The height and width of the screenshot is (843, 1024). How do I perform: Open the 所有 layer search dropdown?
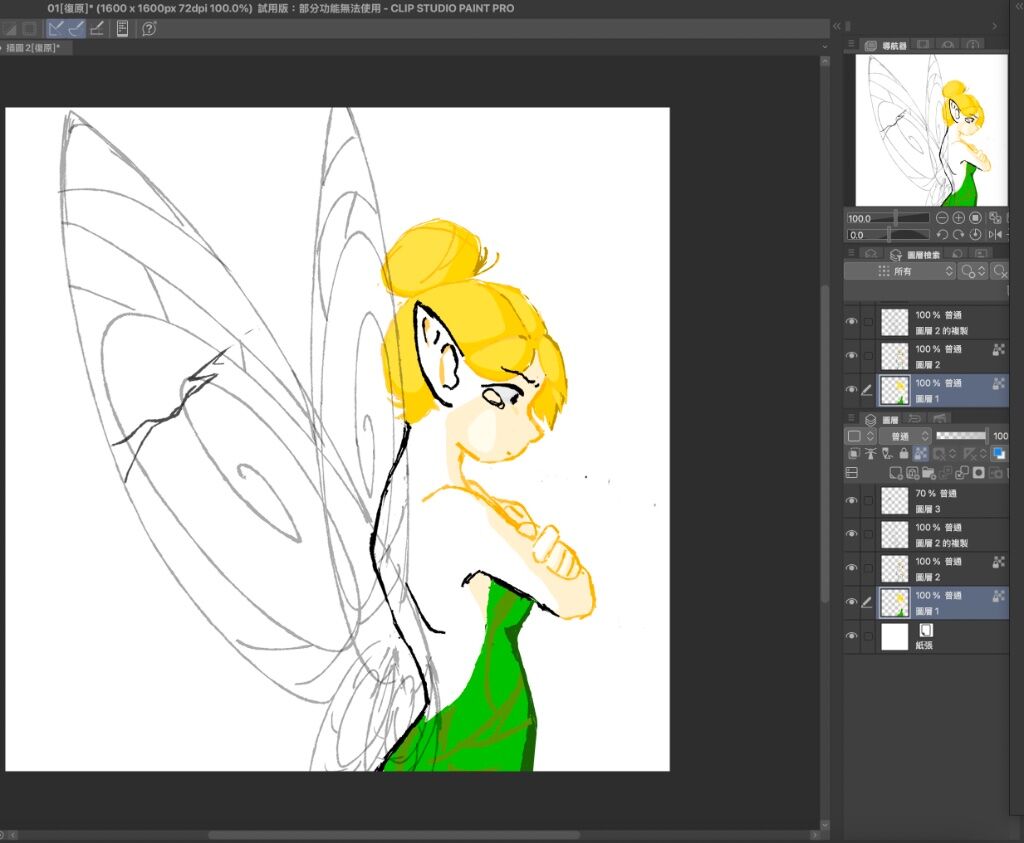(x=900, y=271)
